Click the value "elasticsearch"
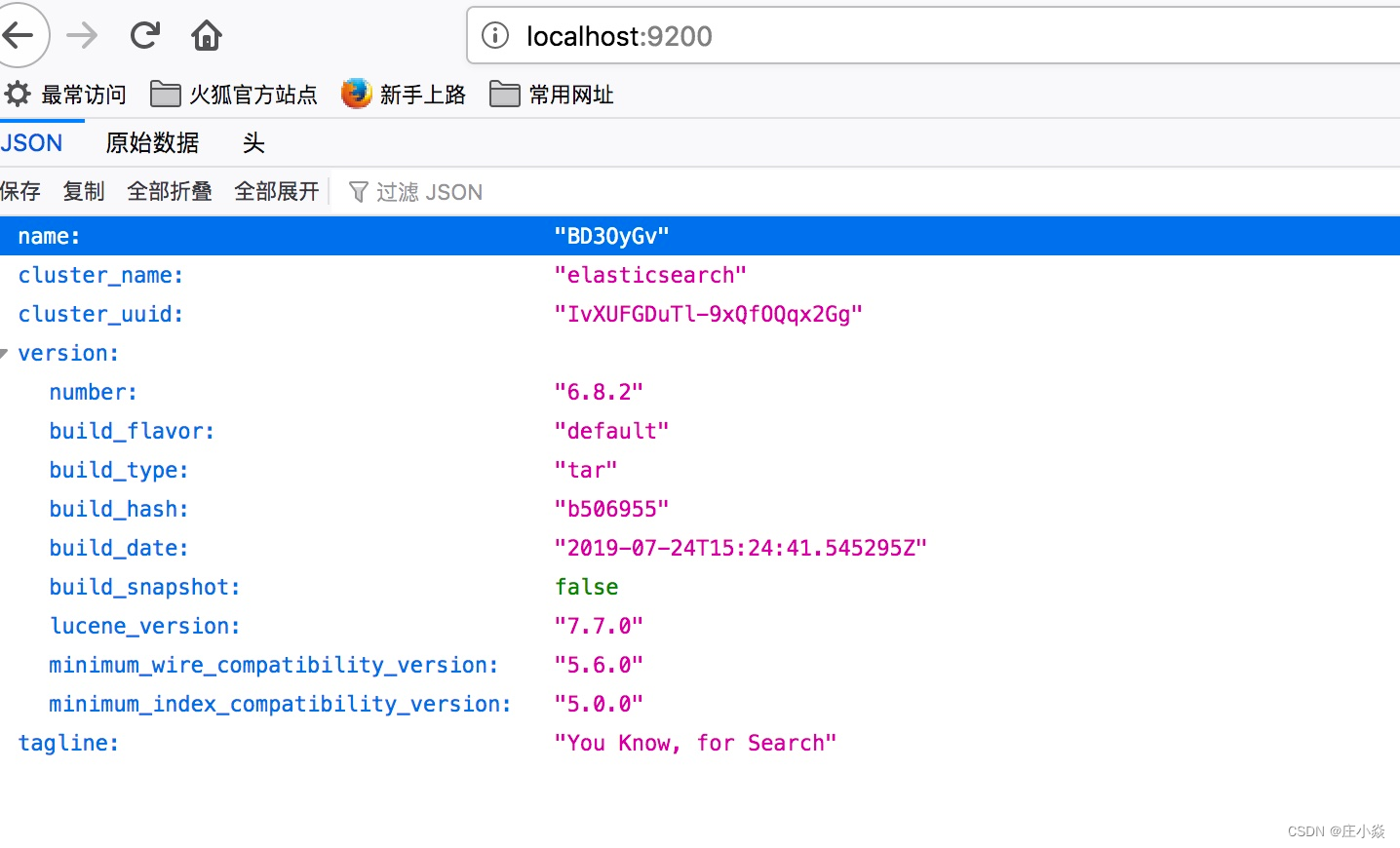 click(650, 275)
